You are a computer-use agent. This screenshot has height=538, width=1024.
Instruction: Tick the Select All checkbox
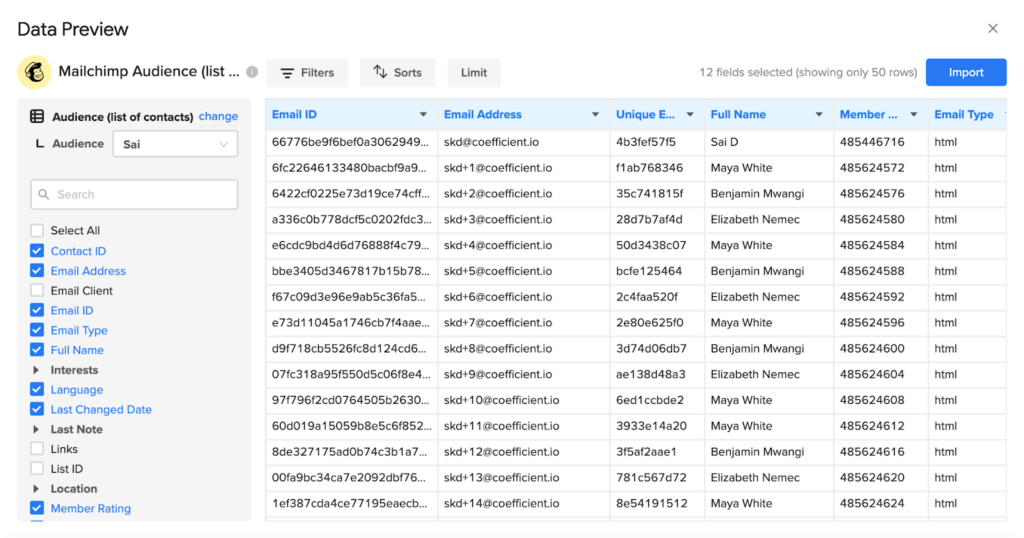pos(37,230)
